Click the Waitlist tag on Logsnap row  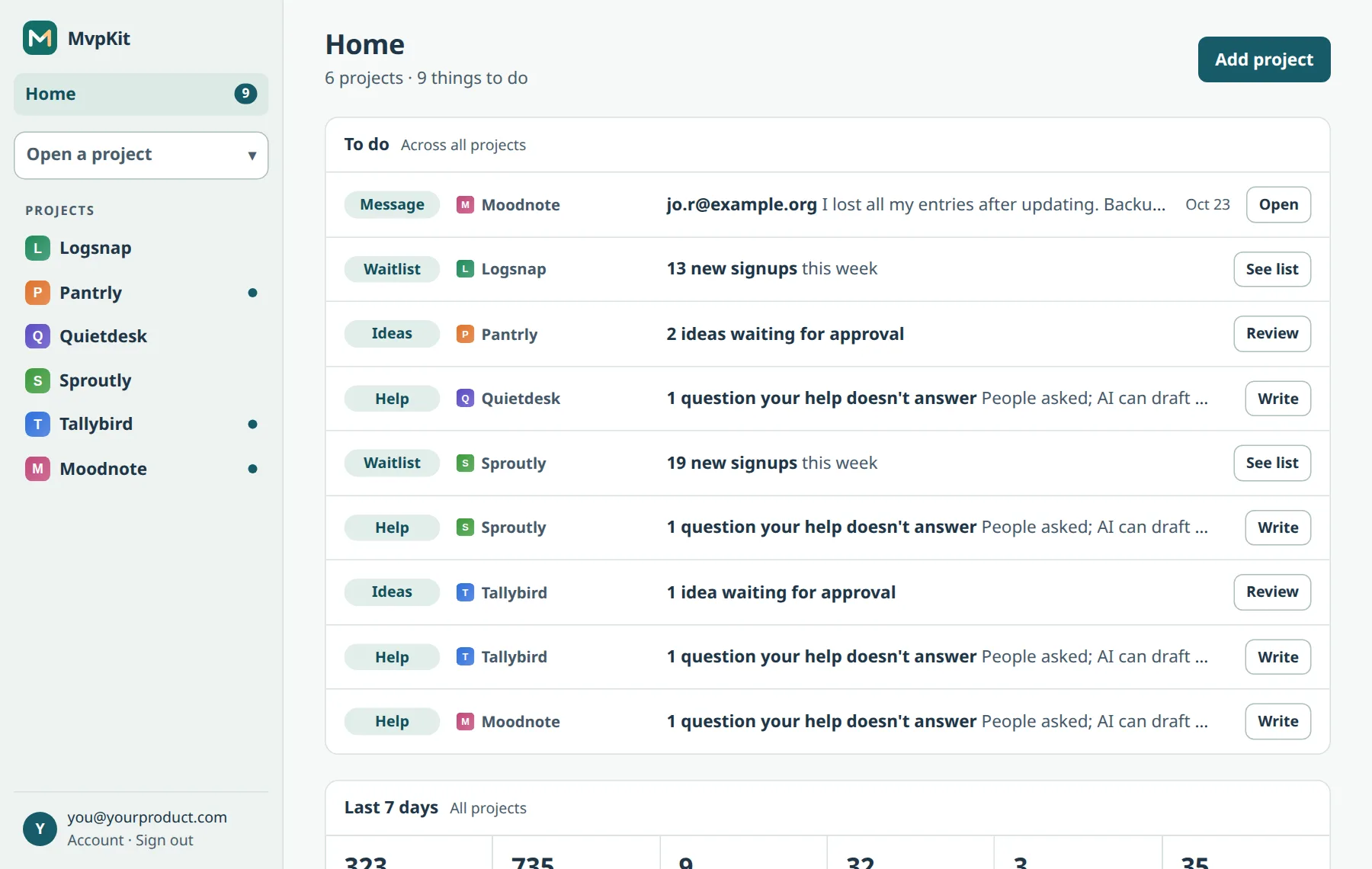tap(392, 269)
